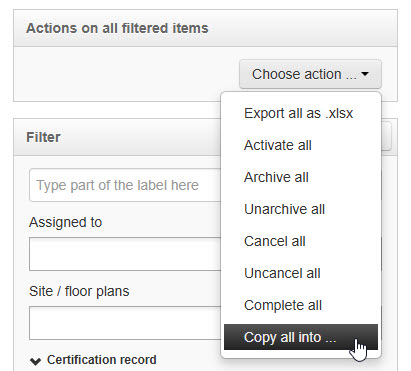Focus the 'Type part of the label' field
The width and height of the screenshot is (411, 371).
(125, 185)
